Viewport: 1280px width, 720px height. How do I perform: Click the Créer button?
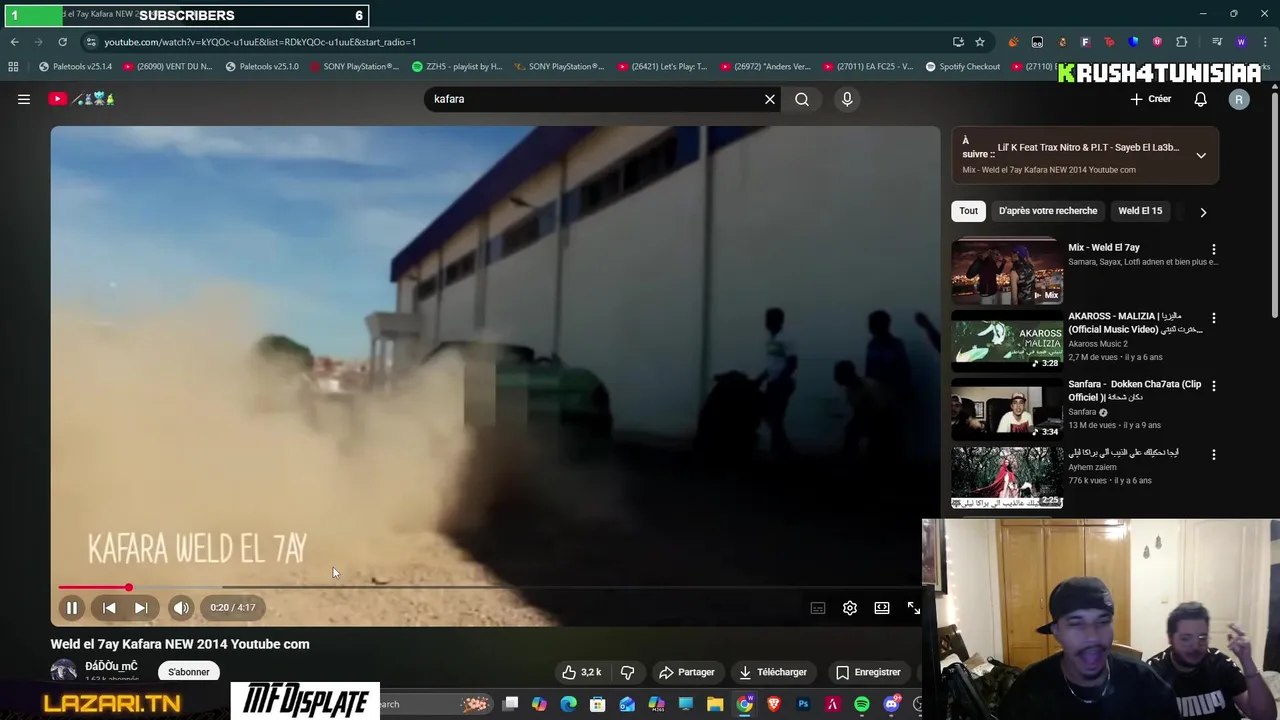point(1150,99)
